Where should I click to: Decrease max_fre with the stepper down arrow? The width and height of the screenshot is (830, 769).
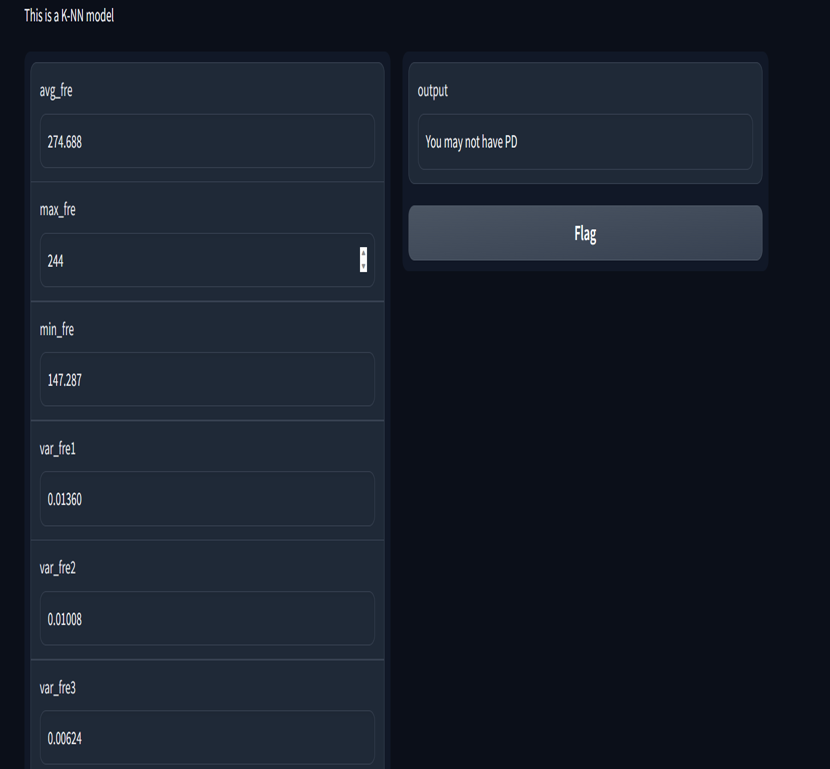(x=363, y=266)
